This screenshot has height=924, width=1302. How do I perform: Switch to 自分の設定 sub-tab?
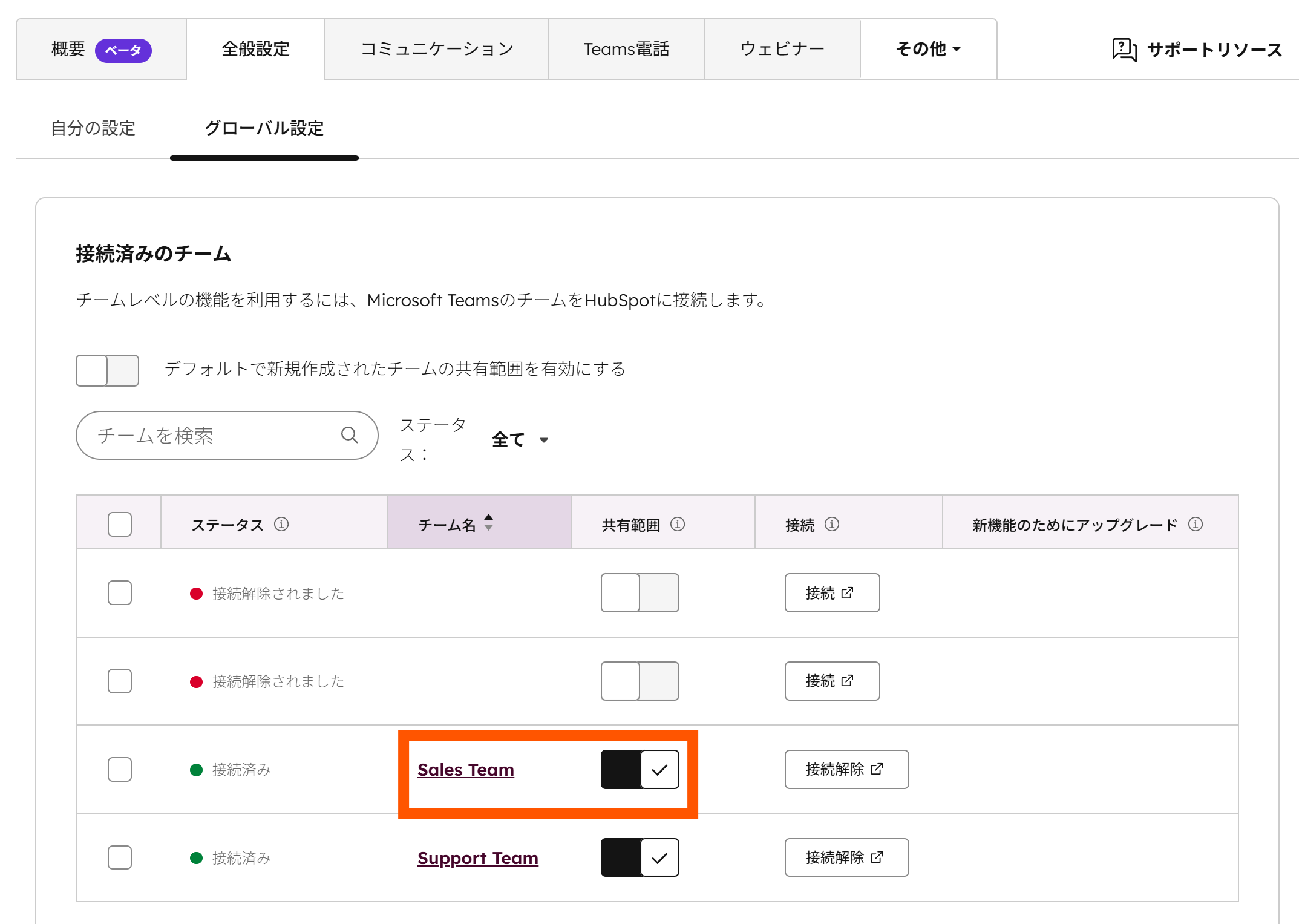click(93, 128)
